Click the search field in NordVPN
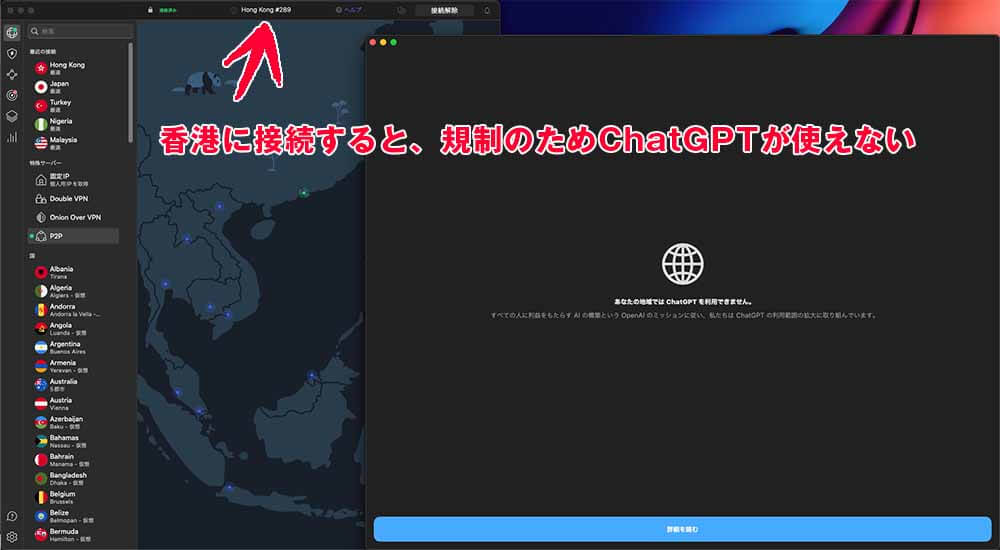 [x=81, y=31]
